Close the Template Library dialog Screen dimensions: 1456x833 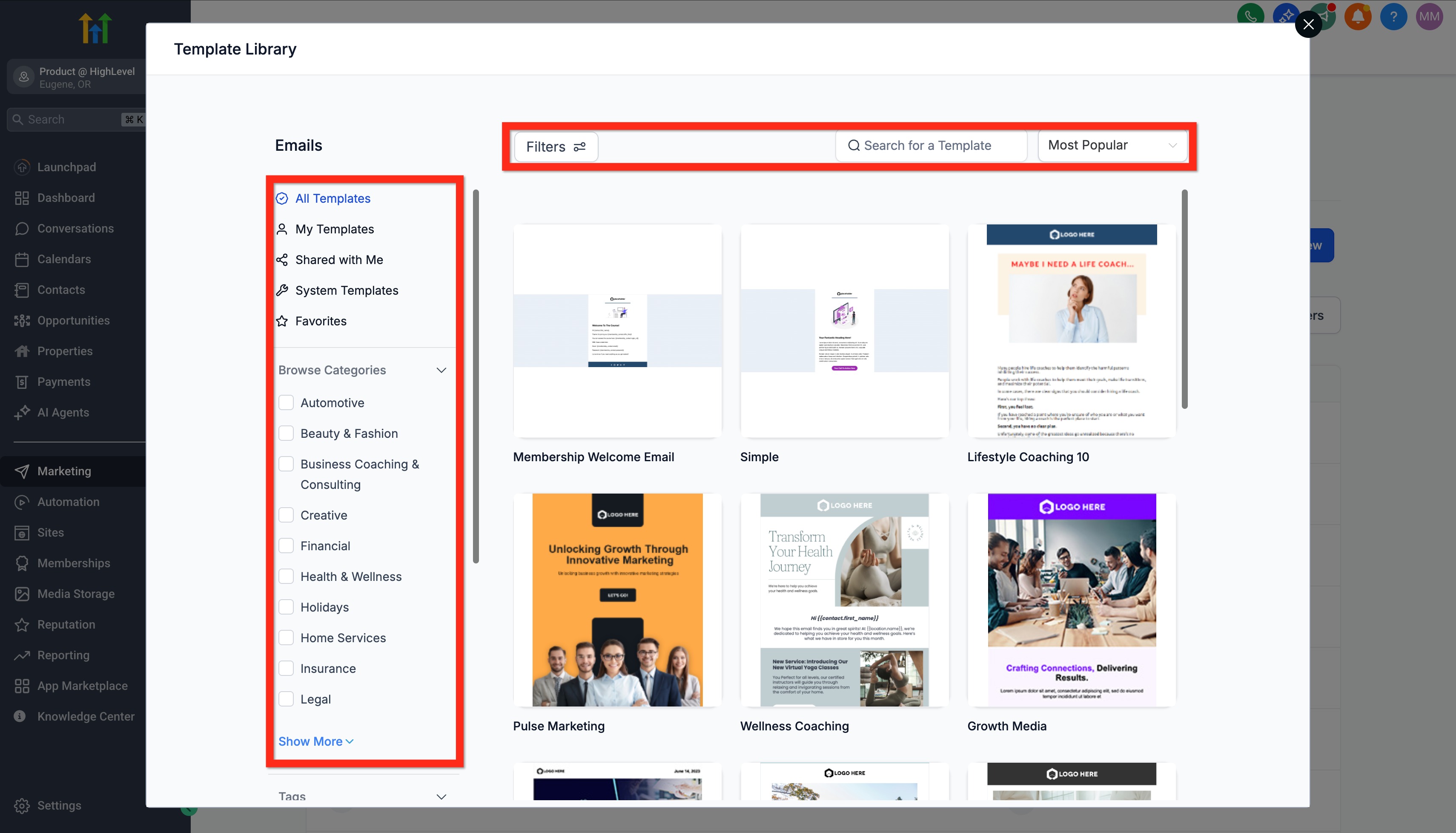click(x=1308, y=25)
